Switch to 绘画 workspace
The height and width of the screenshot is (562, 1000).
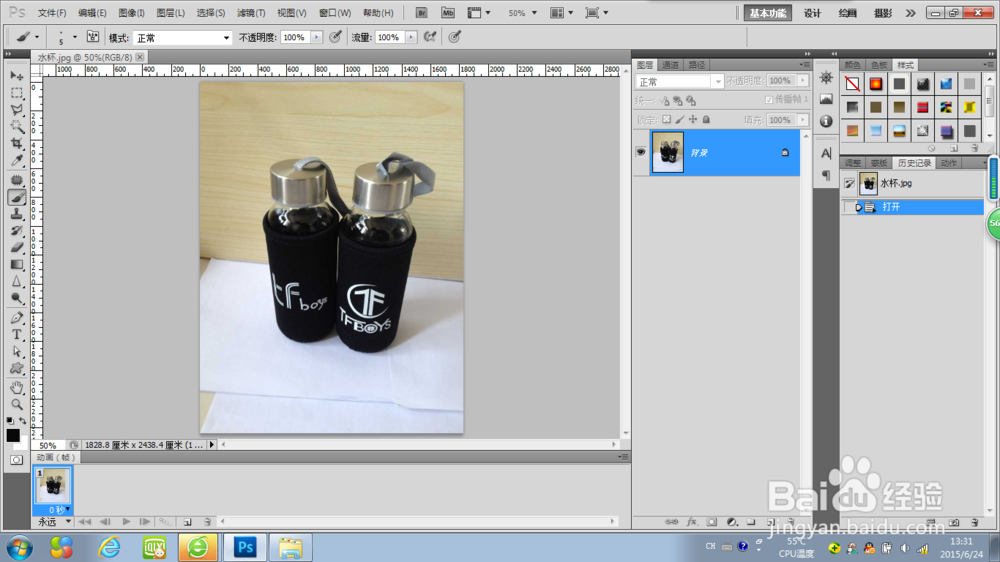[x=848, y=13]
